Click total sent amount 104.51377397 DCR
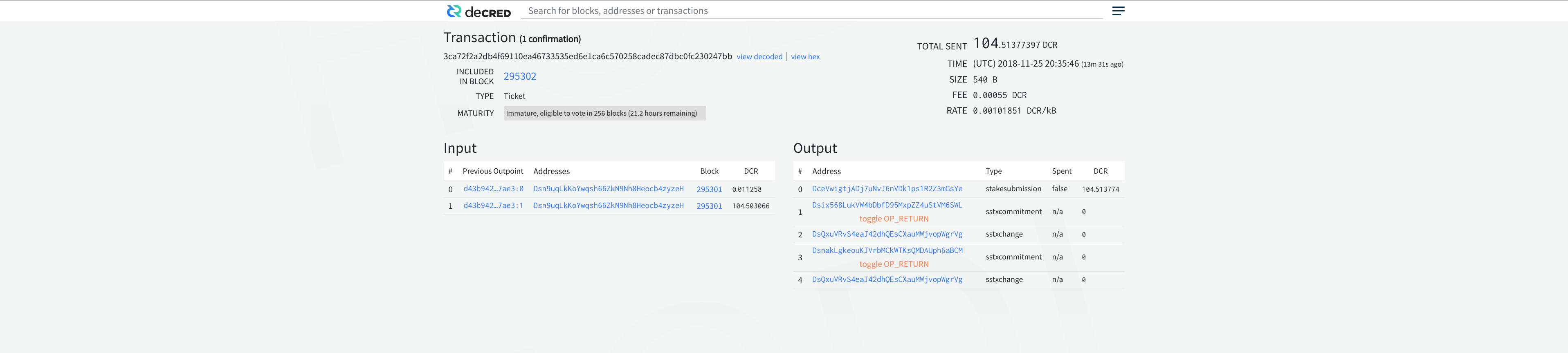This screenshot has height=353, width=1568. 1015,44
